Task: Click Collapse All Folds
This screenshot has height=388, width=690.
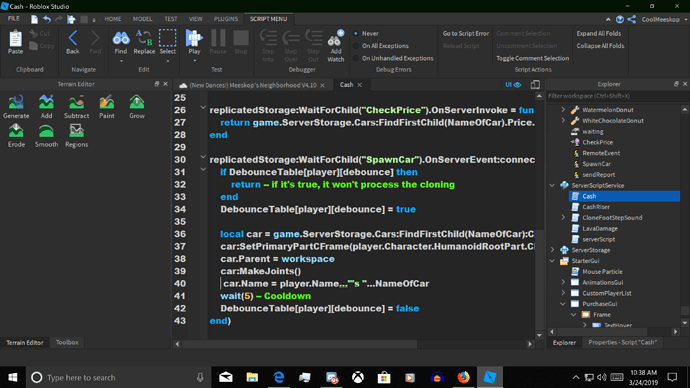Action: click(x=600, y=46)
